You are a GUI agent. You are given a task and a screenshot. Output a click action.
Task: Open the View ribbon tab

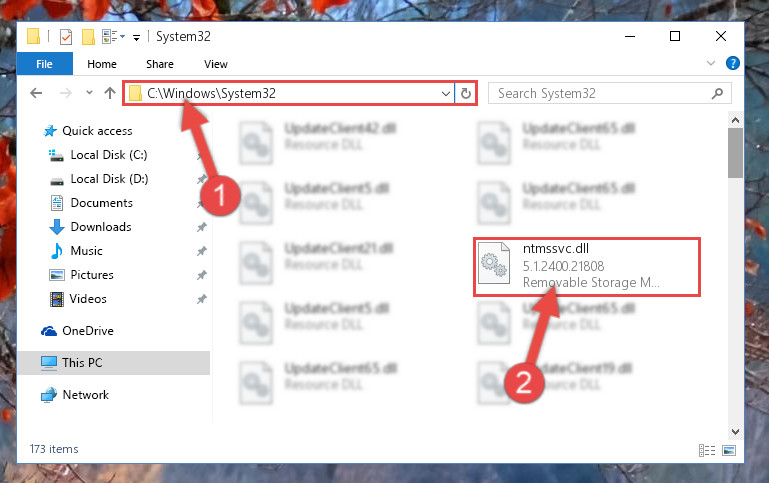click(x=216, y=64)
